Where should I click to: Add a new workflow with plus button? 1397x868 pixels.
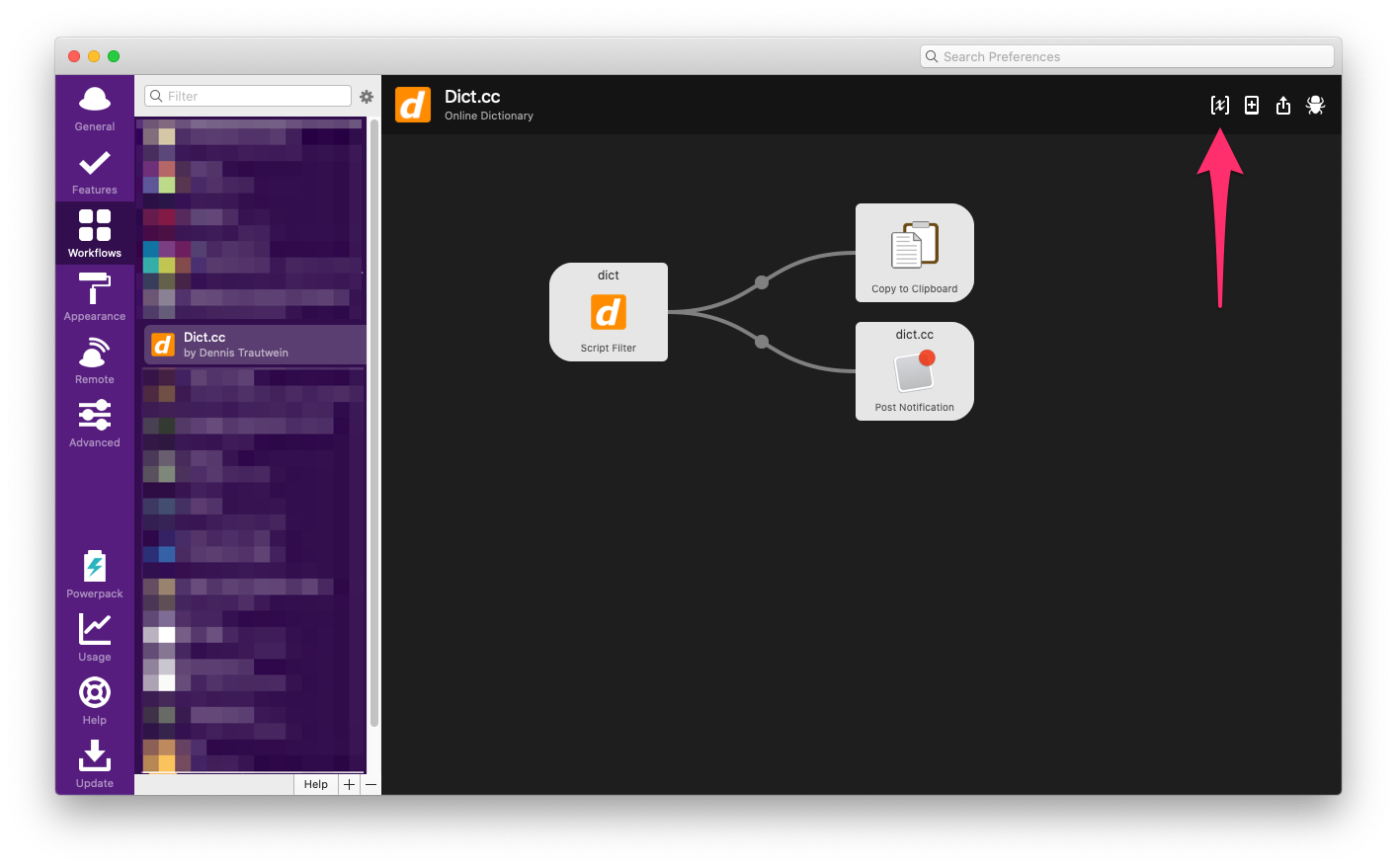[x=349, y=784]
